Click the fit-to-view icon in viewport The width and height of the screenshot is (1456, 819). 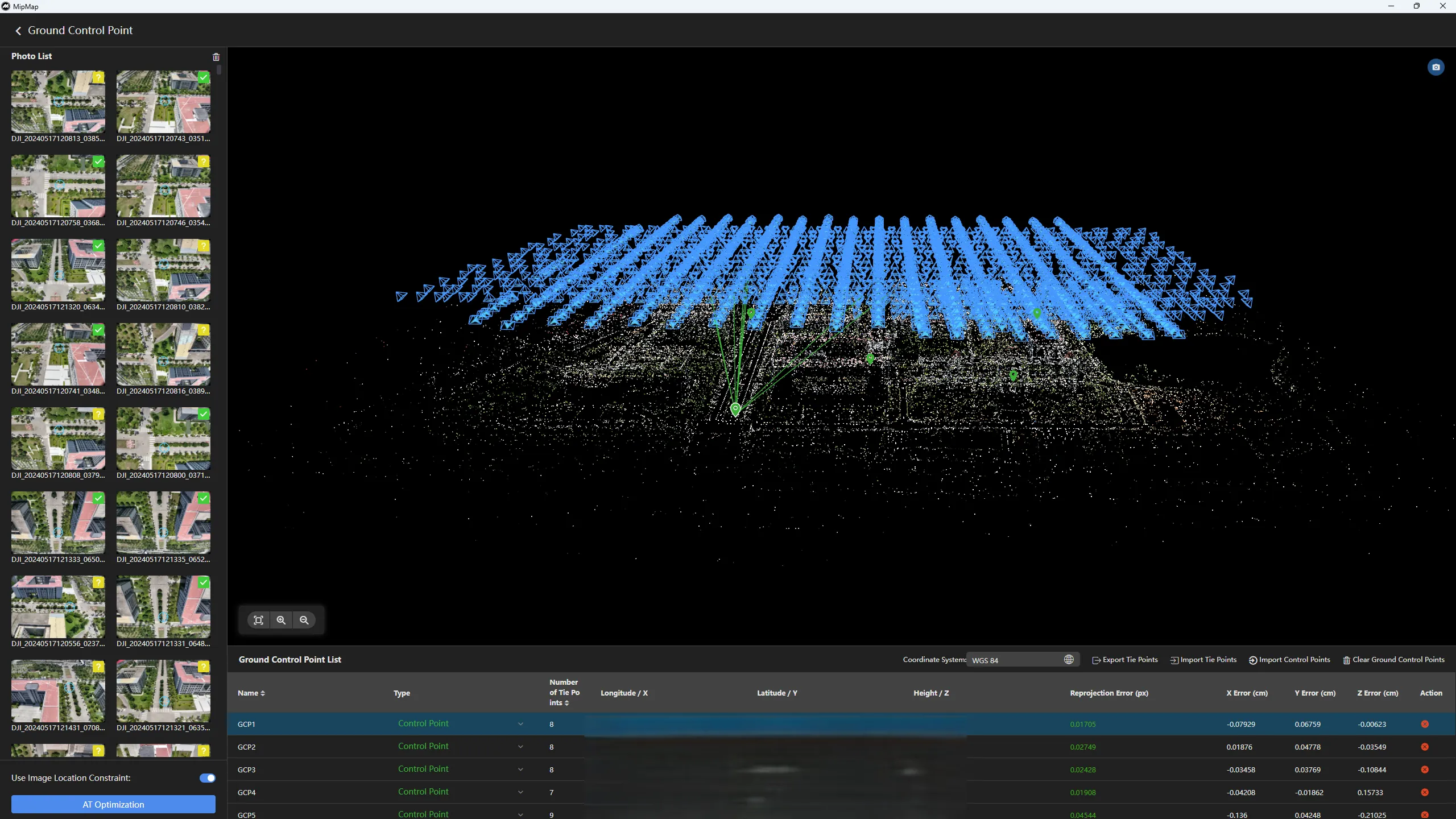click(258, 620)
